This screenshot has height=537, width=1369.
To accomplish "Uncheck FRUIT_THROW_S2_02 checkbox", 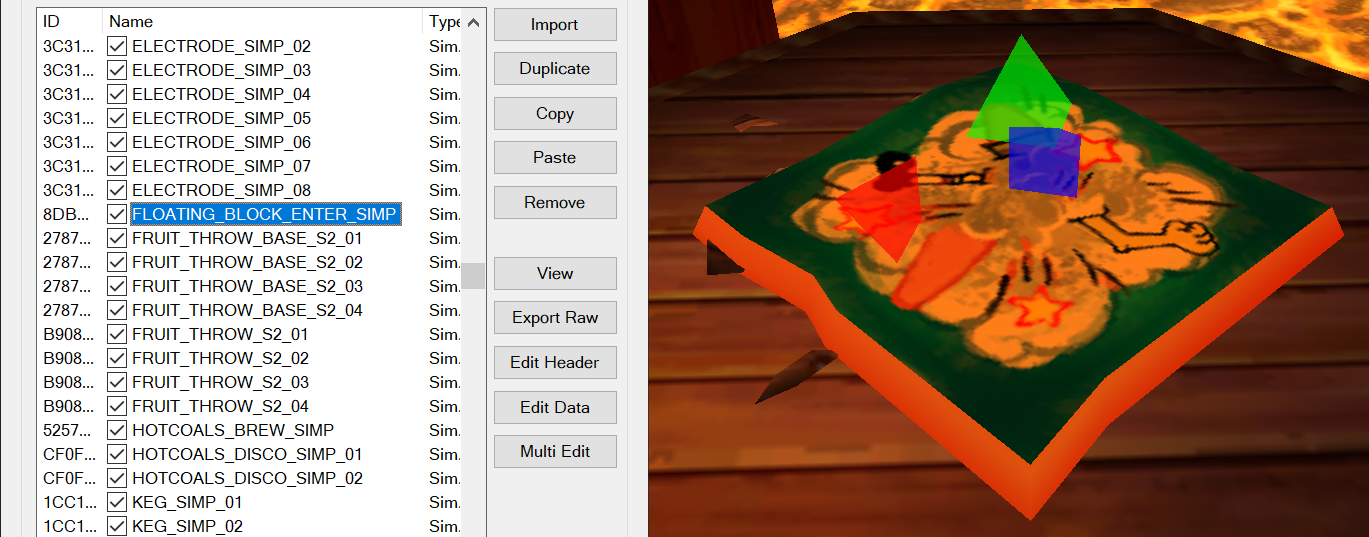I will click(117, 358).
